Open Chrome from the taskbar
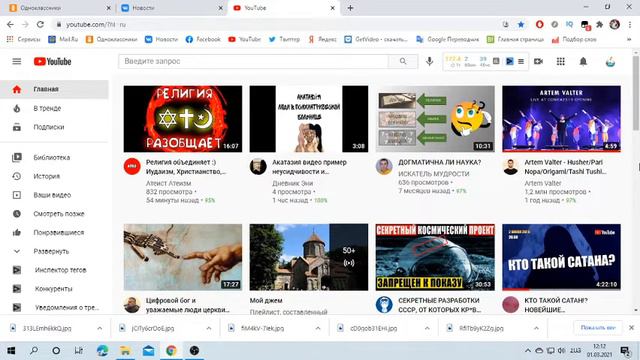This screenshot has width=640, height=360. [171, 351]
